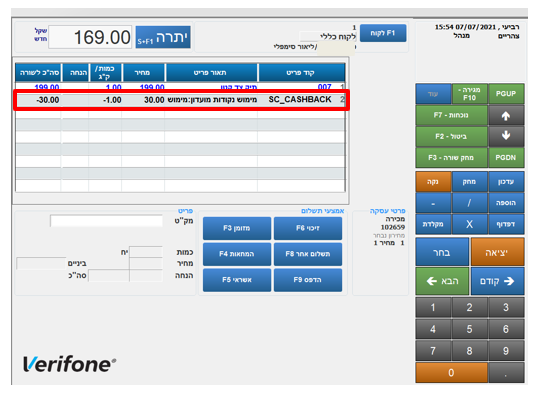Click the minus key button
The image size is (540, 393).
[x=433, y=203]
